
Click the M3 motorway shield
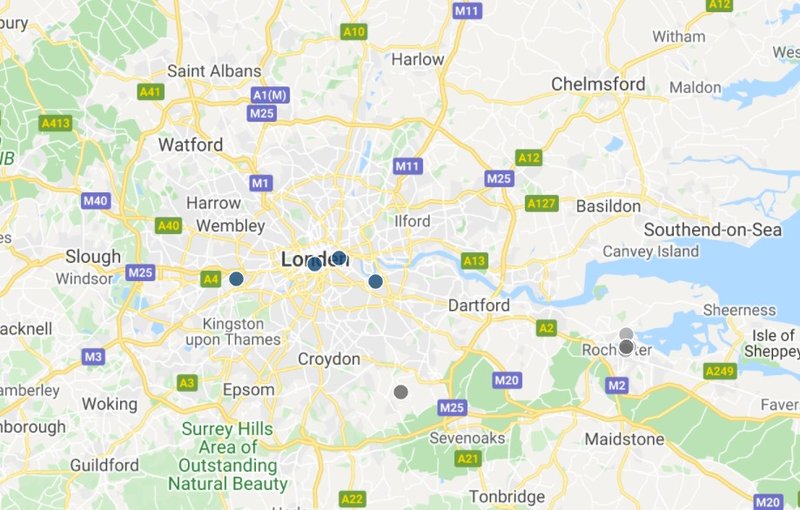pyautogui.click(x=93, y=356)
